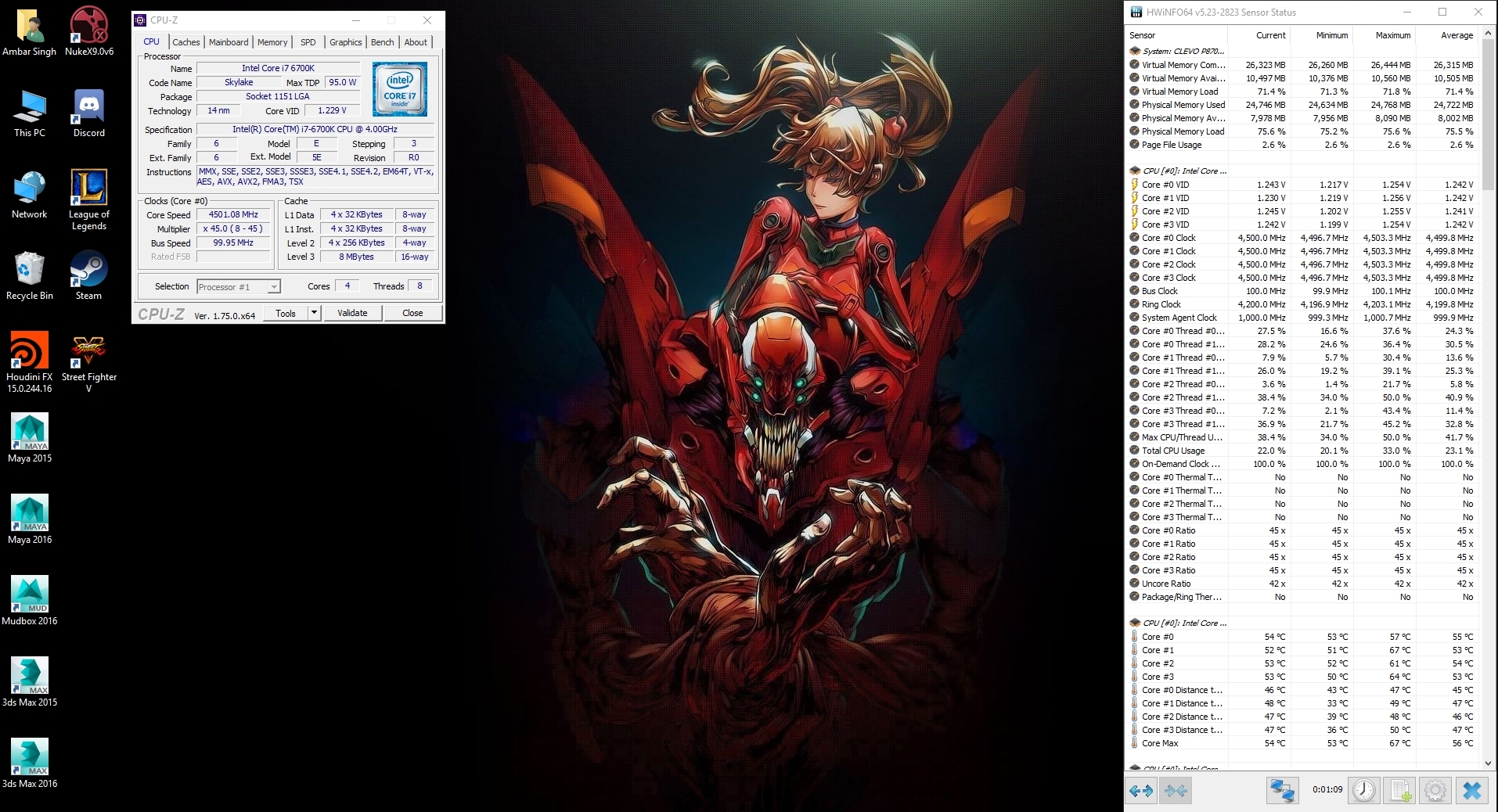The height and width of the screenshot is (812, 1498).
Task: Click the Validate button
Action: tap(352, 313)
